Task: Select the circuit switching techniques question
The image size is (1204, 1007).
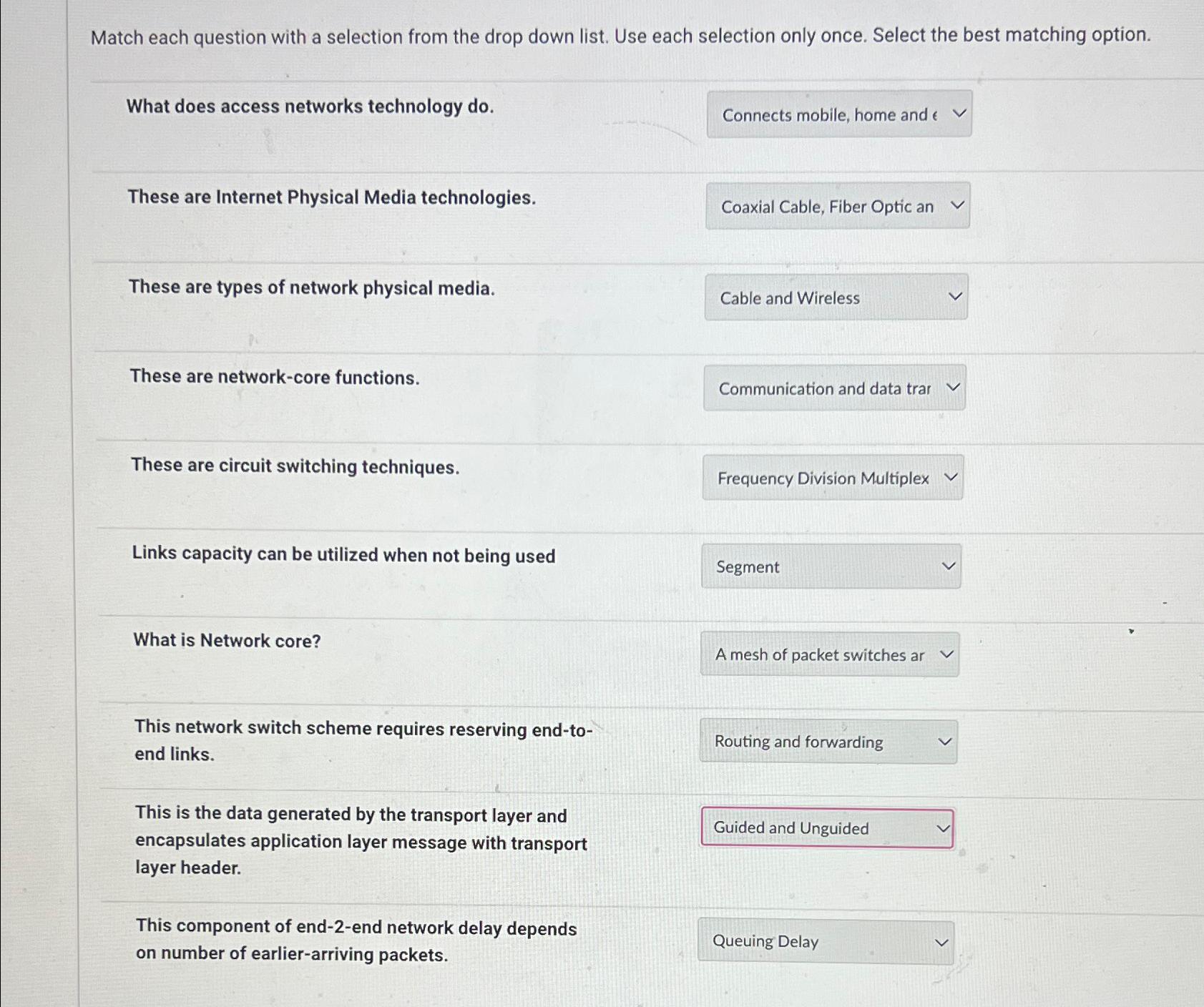Action: 295,466
